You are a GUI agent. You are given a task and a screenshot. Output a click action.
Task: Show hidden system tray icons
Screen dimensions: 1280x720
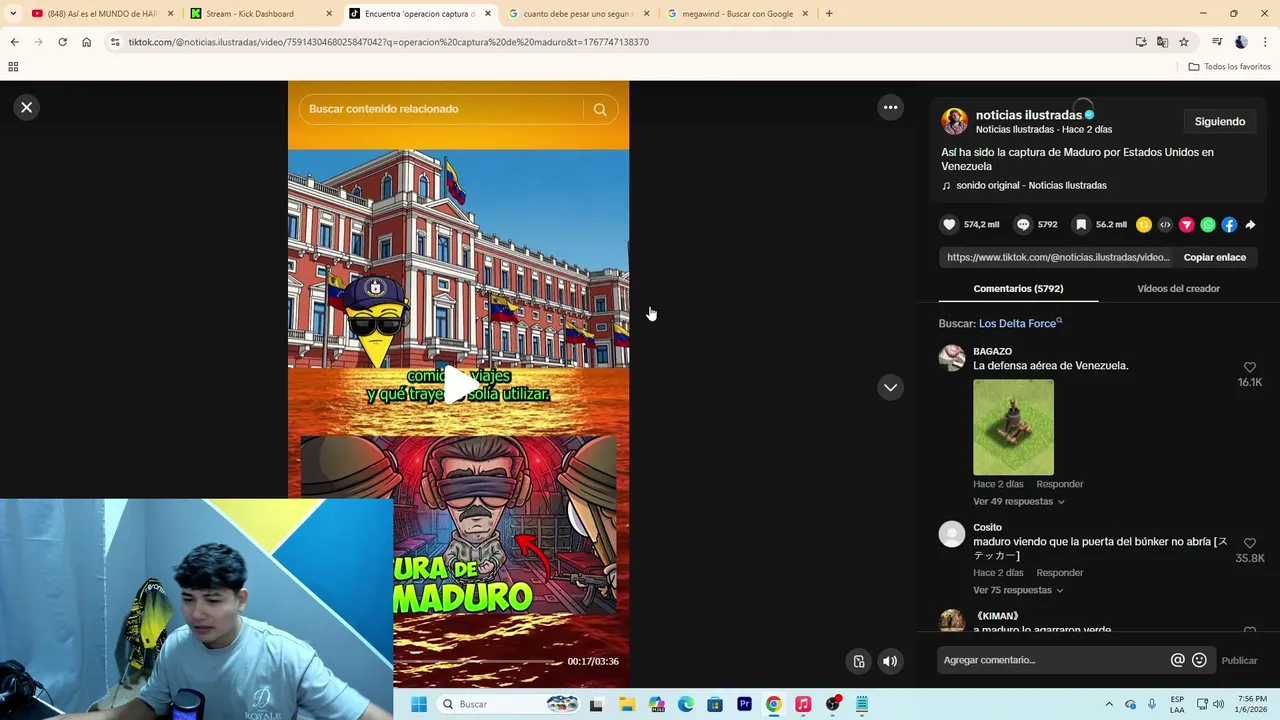click(1108, 704)
